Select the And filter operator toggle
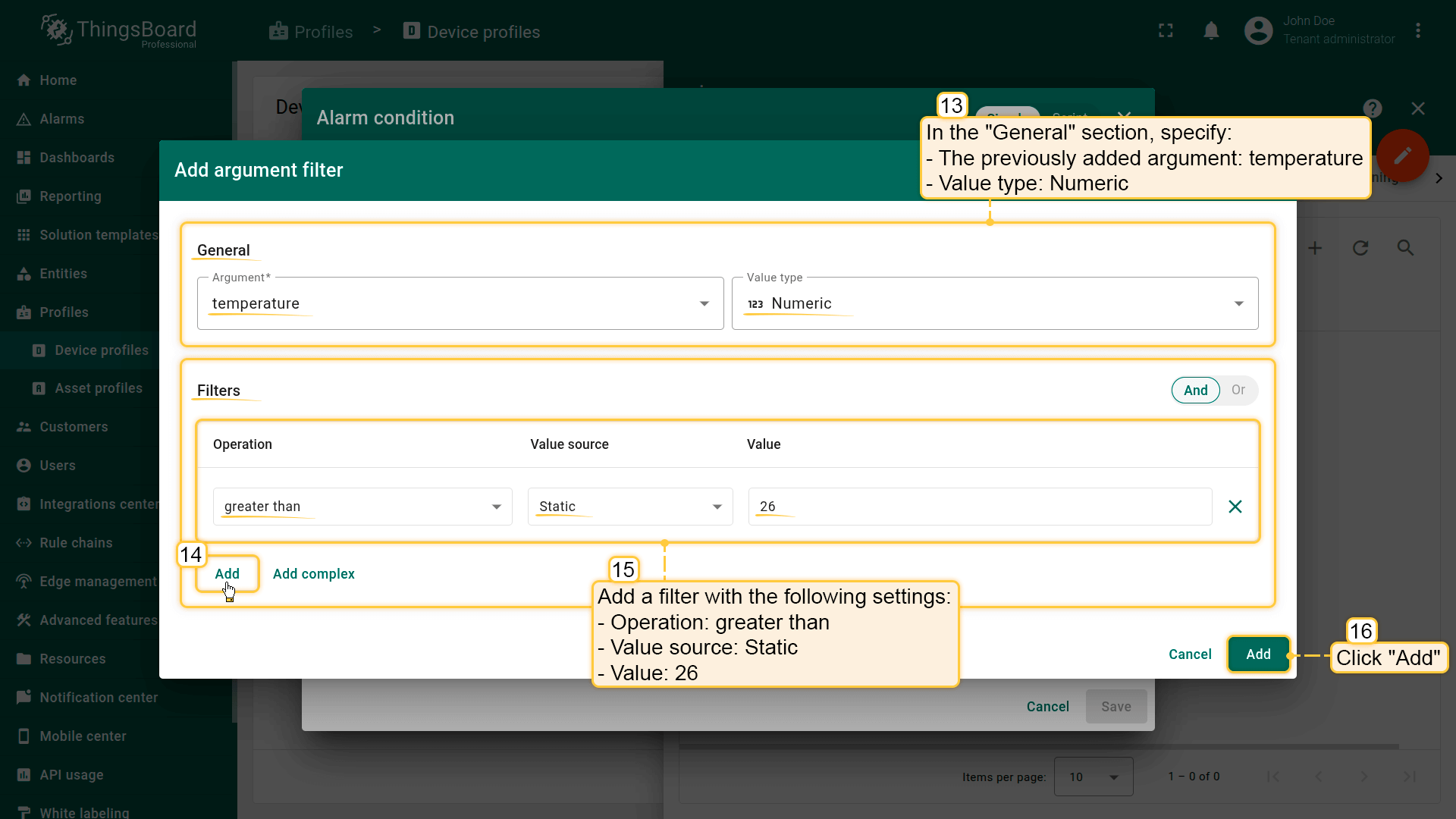1456x819 pixels. tap(1195, 391)
